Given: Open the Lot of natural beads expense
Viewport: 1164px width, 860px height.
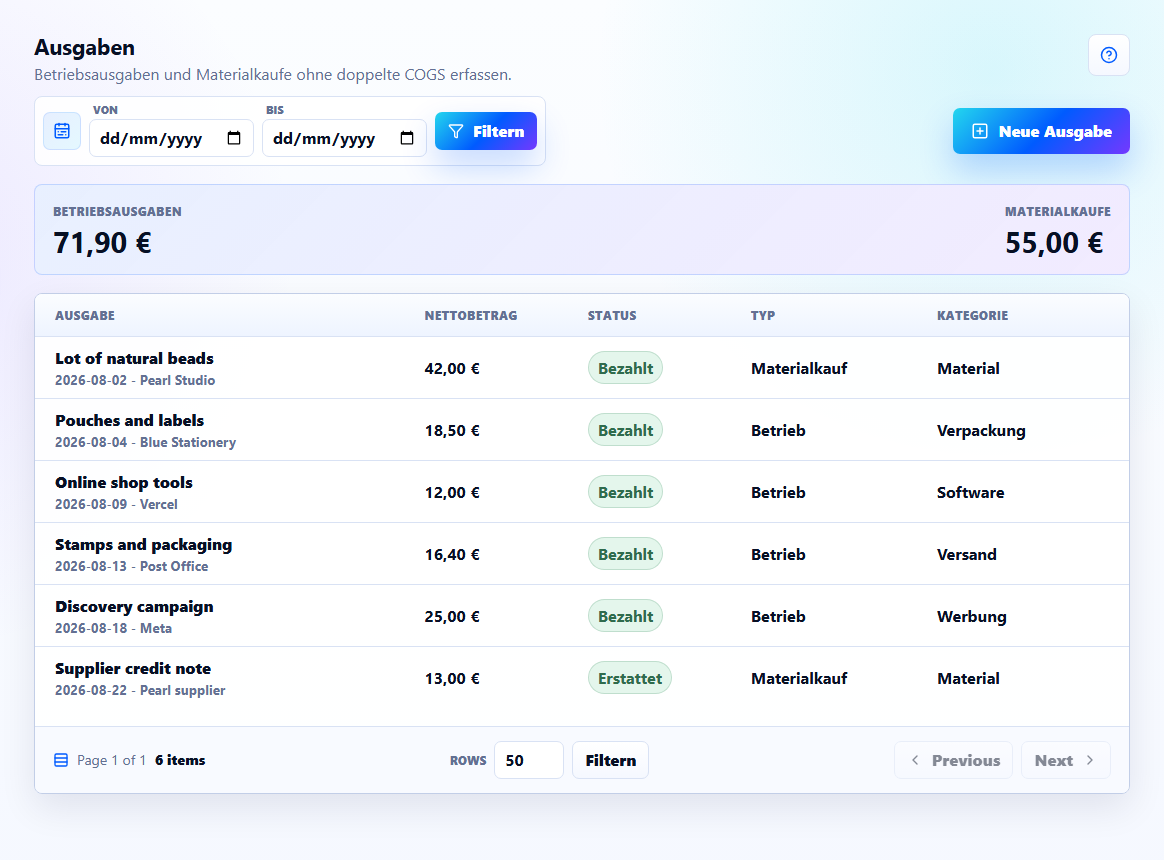Looking at the screenshot, I should 134,359.
